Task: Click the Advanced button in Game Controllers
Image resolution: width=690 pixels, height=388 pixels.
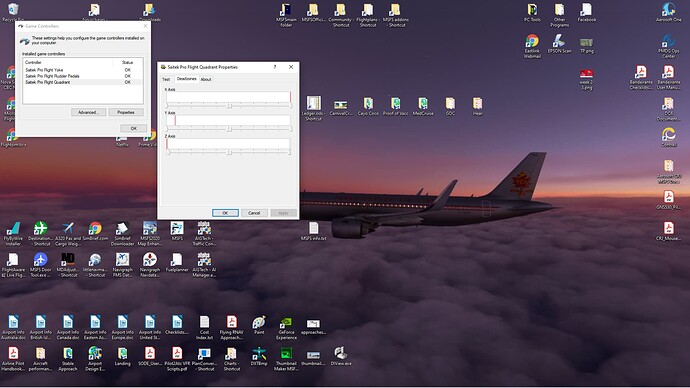Action: click(x=88, y=112)
